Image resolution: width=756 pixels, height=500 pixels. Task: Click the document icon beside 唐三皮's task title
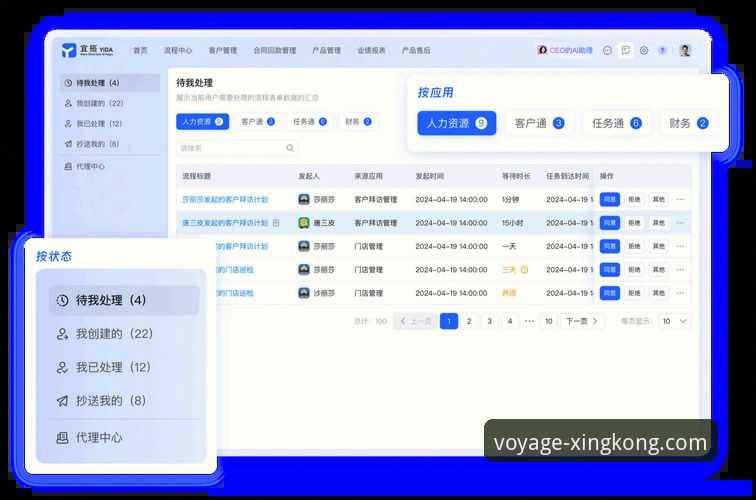coord(276,223)
